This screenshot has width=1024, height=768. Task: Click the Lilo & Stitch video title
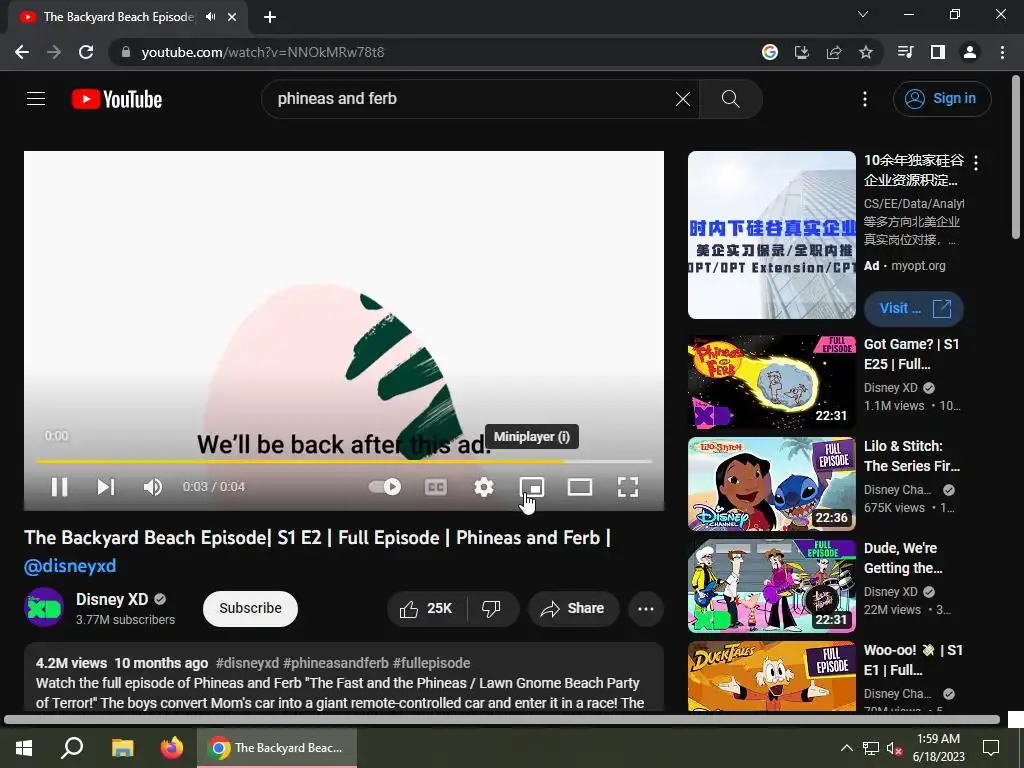click(912, 456)
